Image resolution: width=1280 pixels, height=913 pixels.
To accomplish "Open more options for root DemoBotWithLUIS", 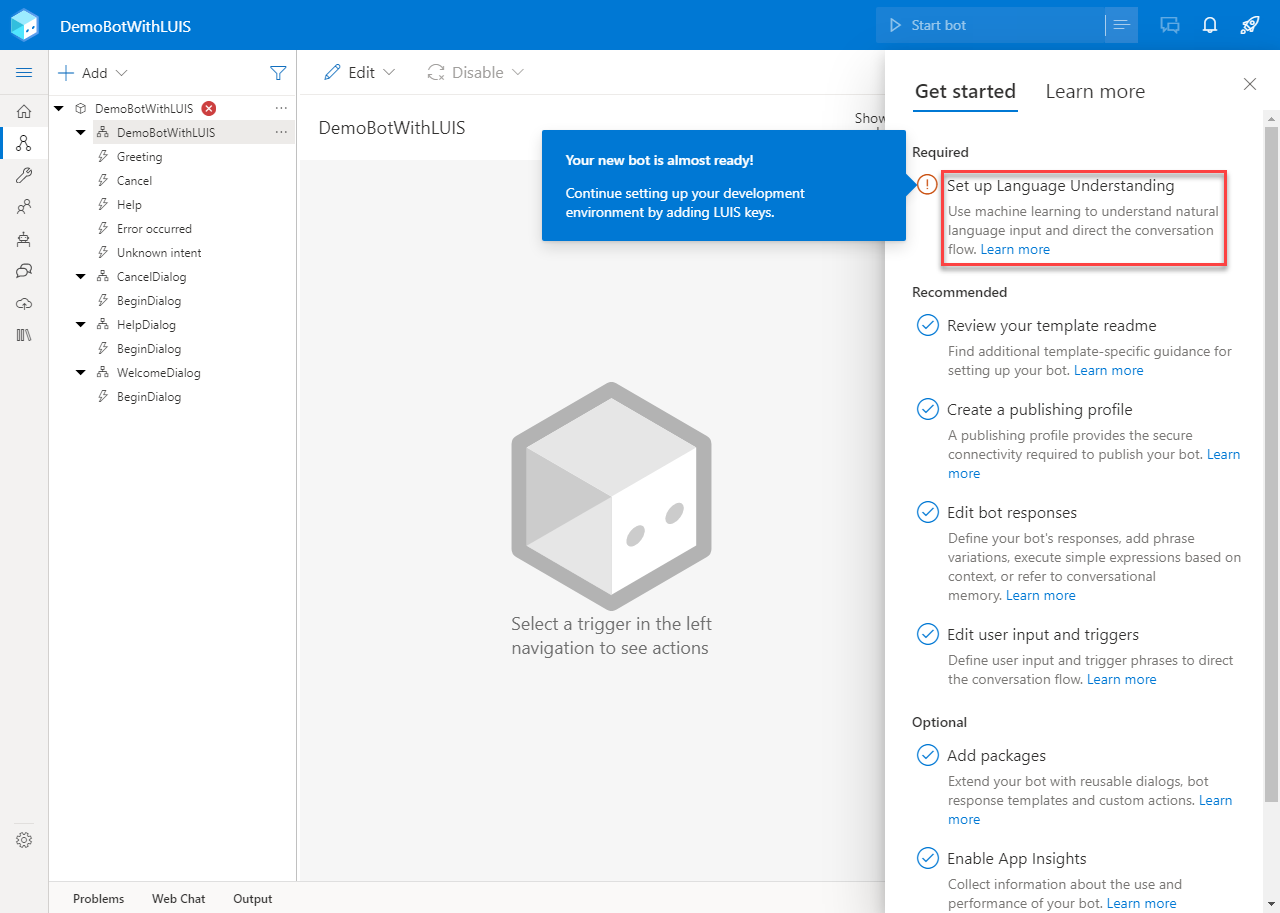I will tap(281, 108).
